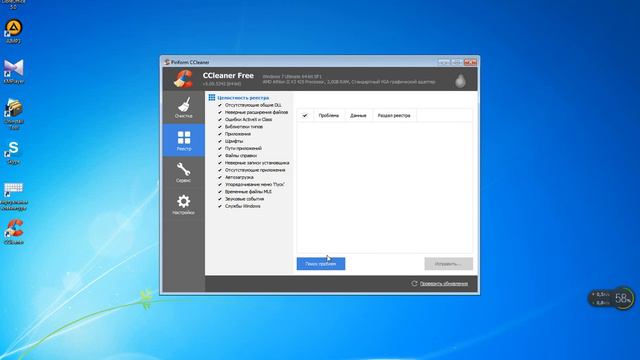Screen dimensions: 640x360
Task: Toggle Неверные расширения файлов checkbox
Action: (x=220, y=112)
